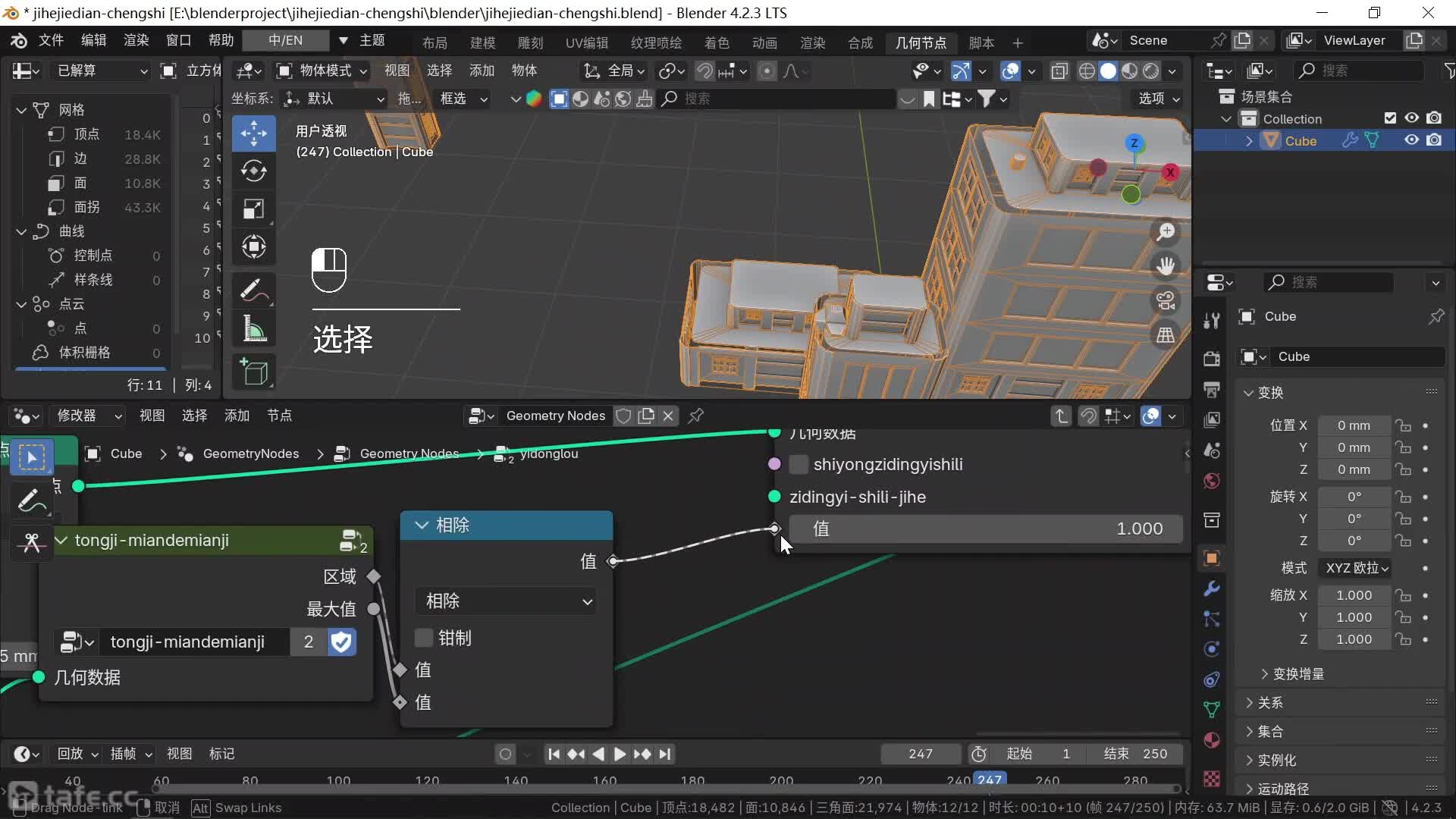Click the Add Cube tool icon
1456x819 pixels.
point(253,372)
